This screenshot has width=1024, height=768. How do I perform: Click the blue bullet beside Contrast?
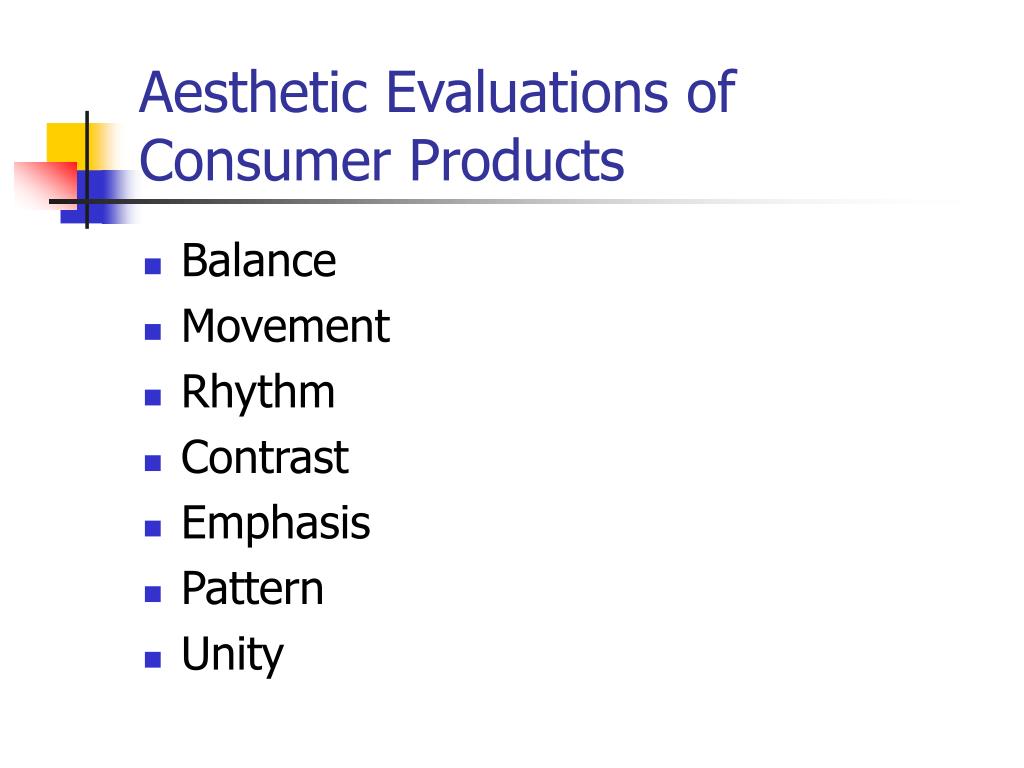coord(153,463)
